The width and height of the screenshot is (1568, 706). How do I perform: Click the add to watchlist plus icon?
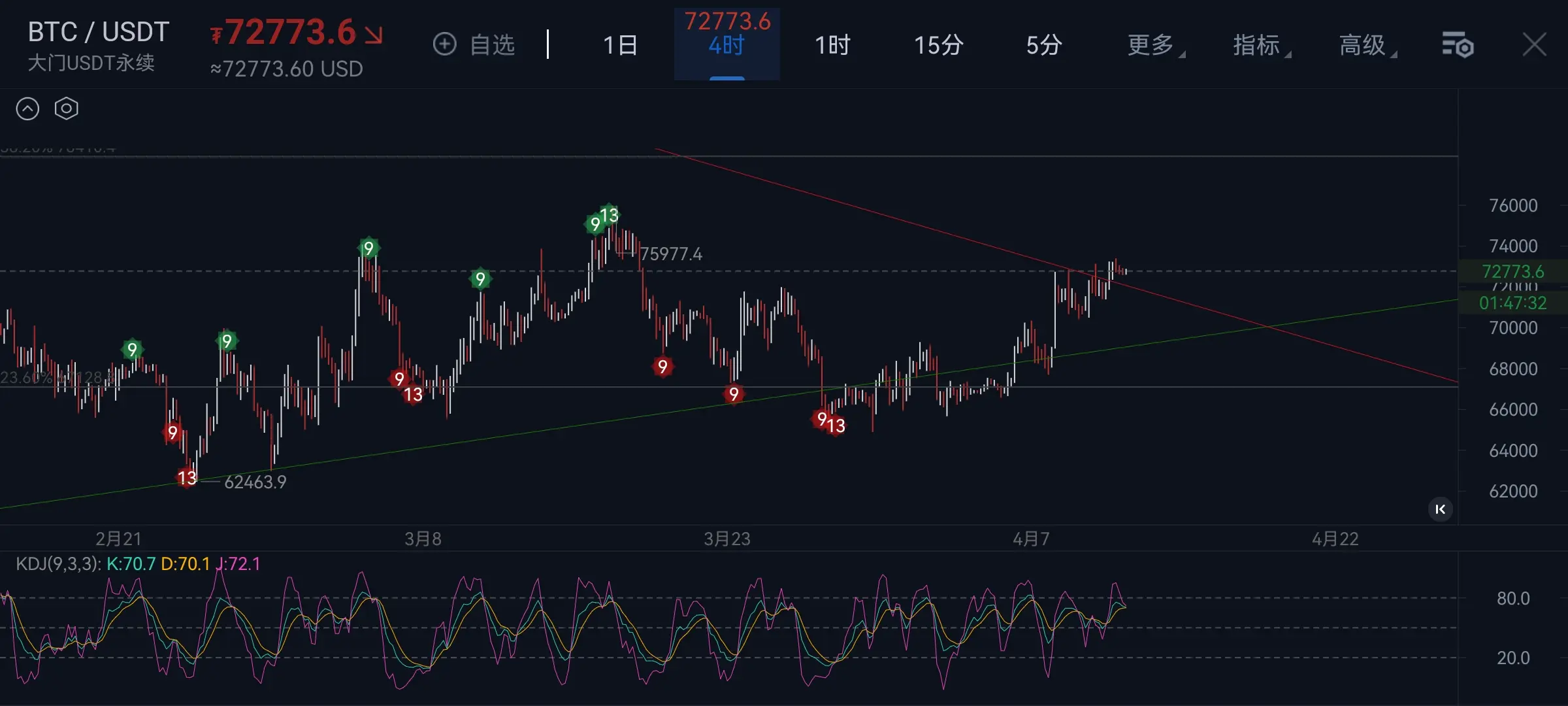(x=445, y=44)
